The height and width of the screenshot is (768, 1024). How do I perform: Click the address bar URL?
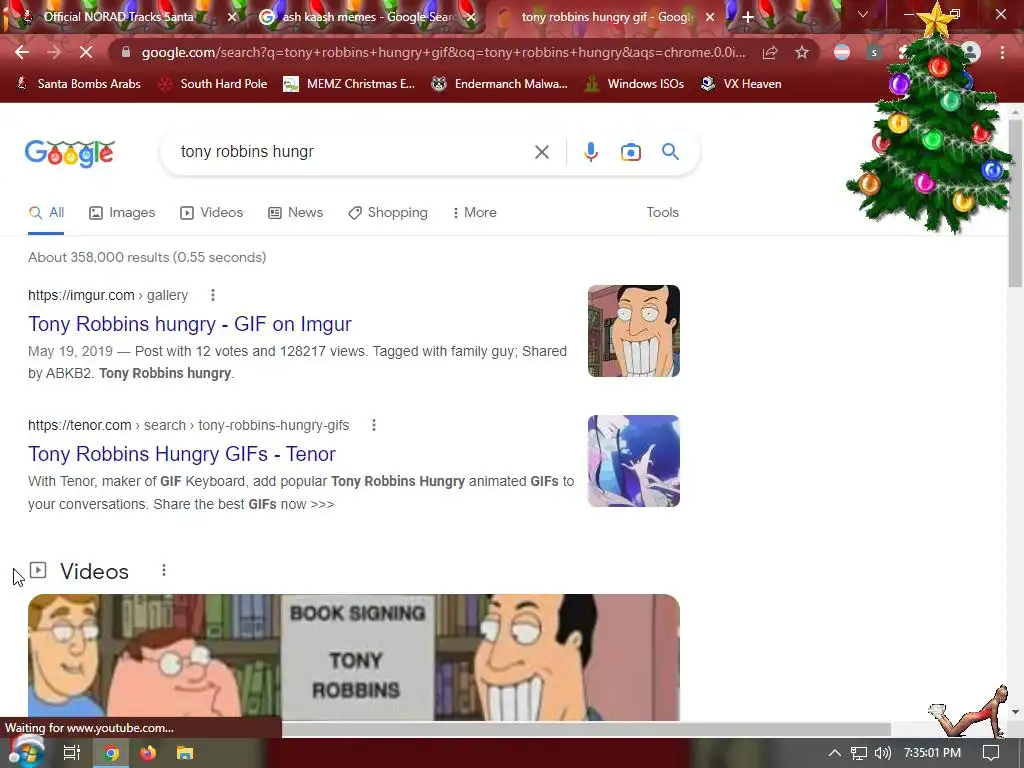pos(443,52)
